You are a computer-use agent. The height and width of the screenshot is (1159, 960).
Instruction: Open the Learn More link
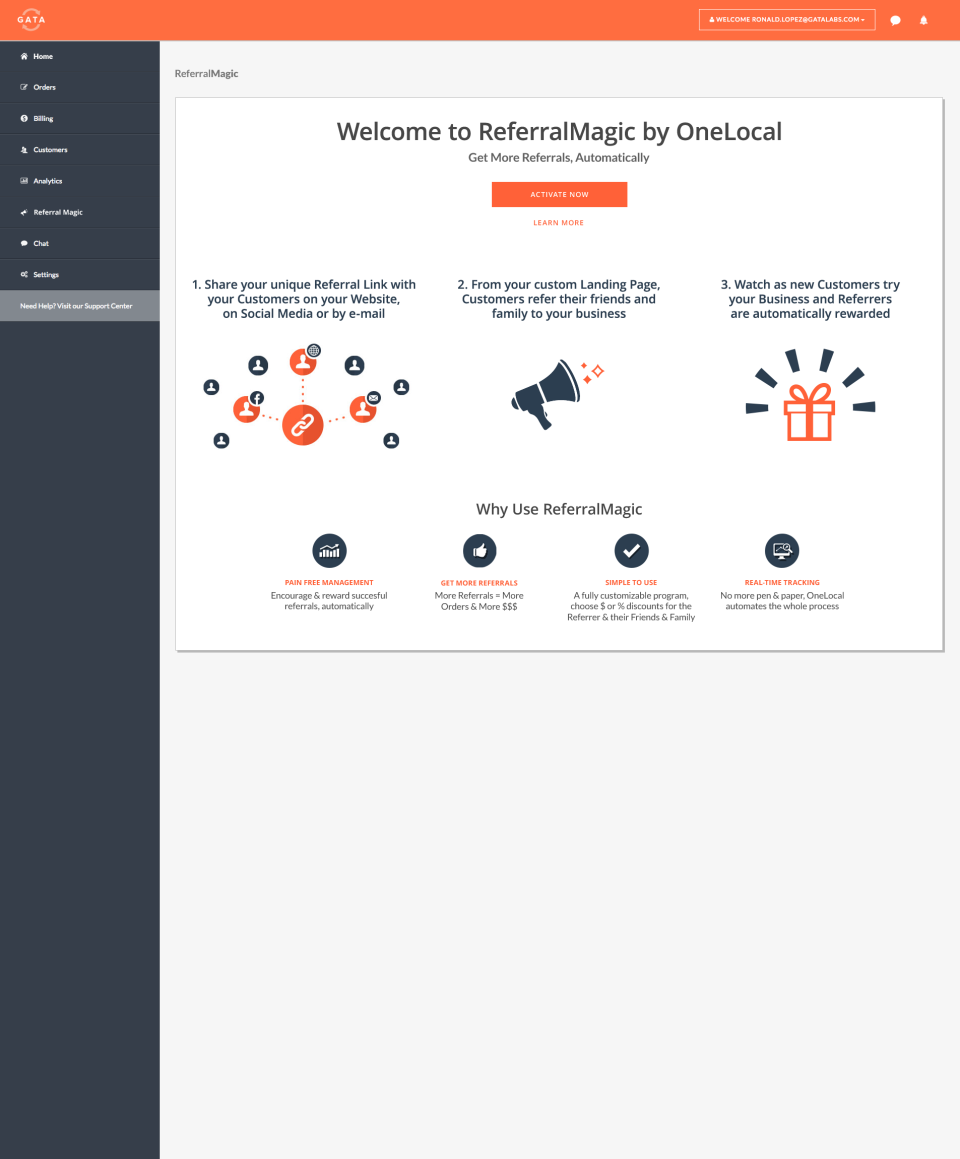coord(559,222)
